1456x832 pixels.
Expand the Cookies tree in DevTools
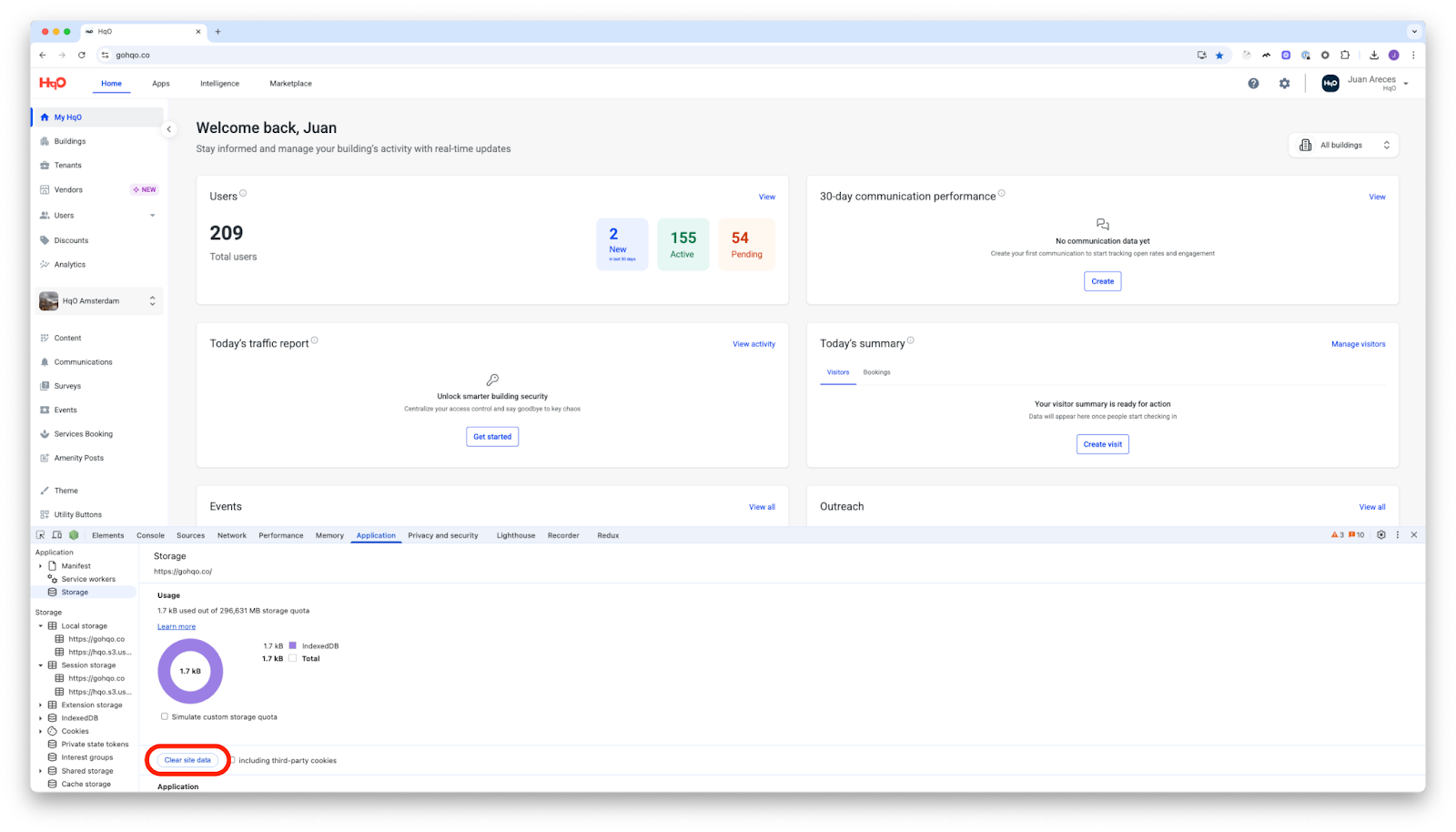(x=41, y=731)
